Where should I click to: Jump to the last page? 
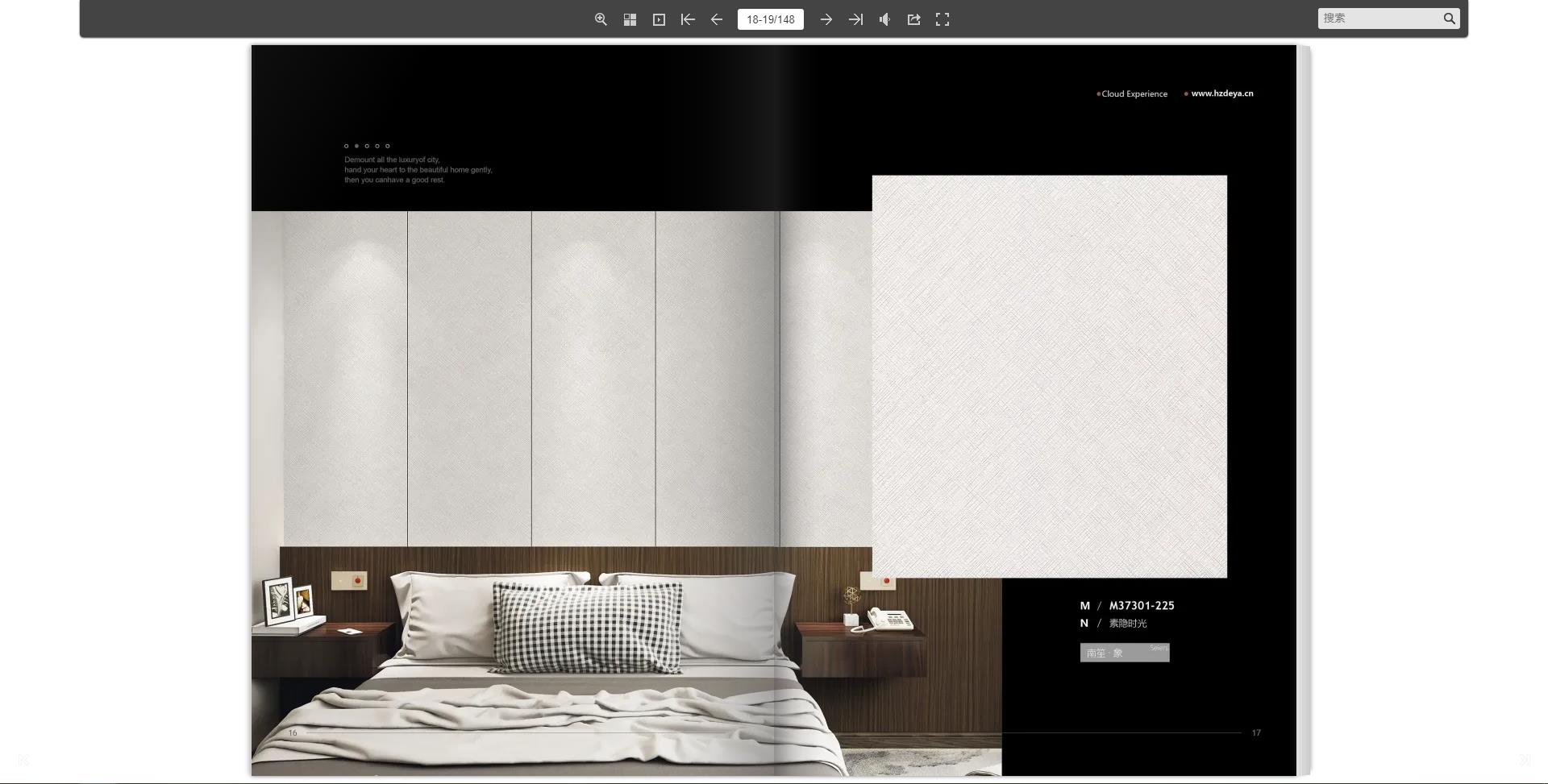click(x=855, y=19)
